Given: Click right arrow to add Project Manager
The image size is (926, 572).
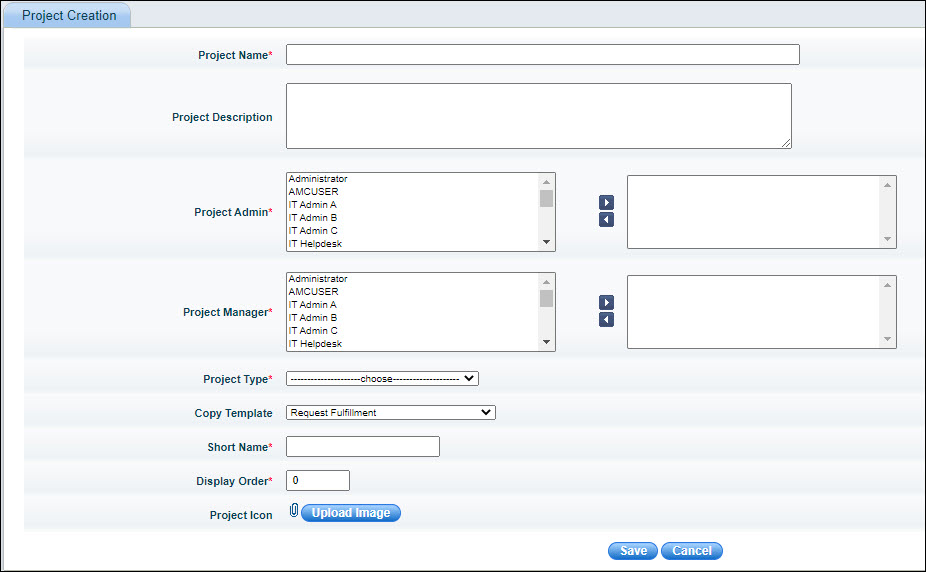Looking at the screenshot, I should coord(606,303).
